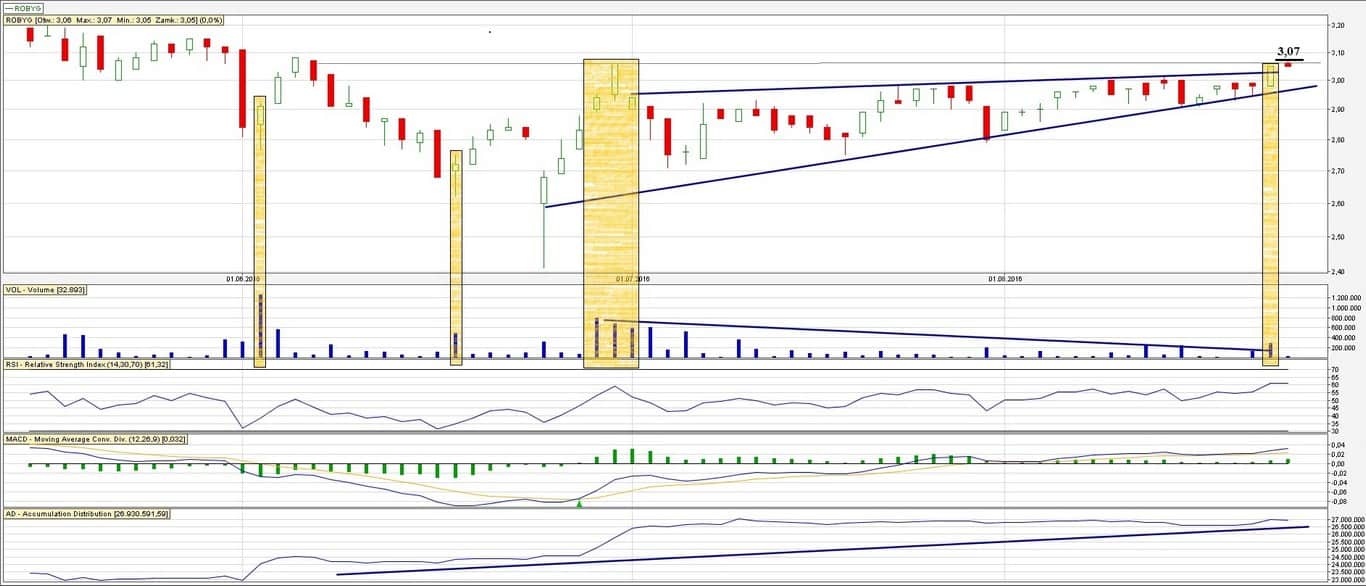Click the tallest volume bar near 1.200.000

260,326
